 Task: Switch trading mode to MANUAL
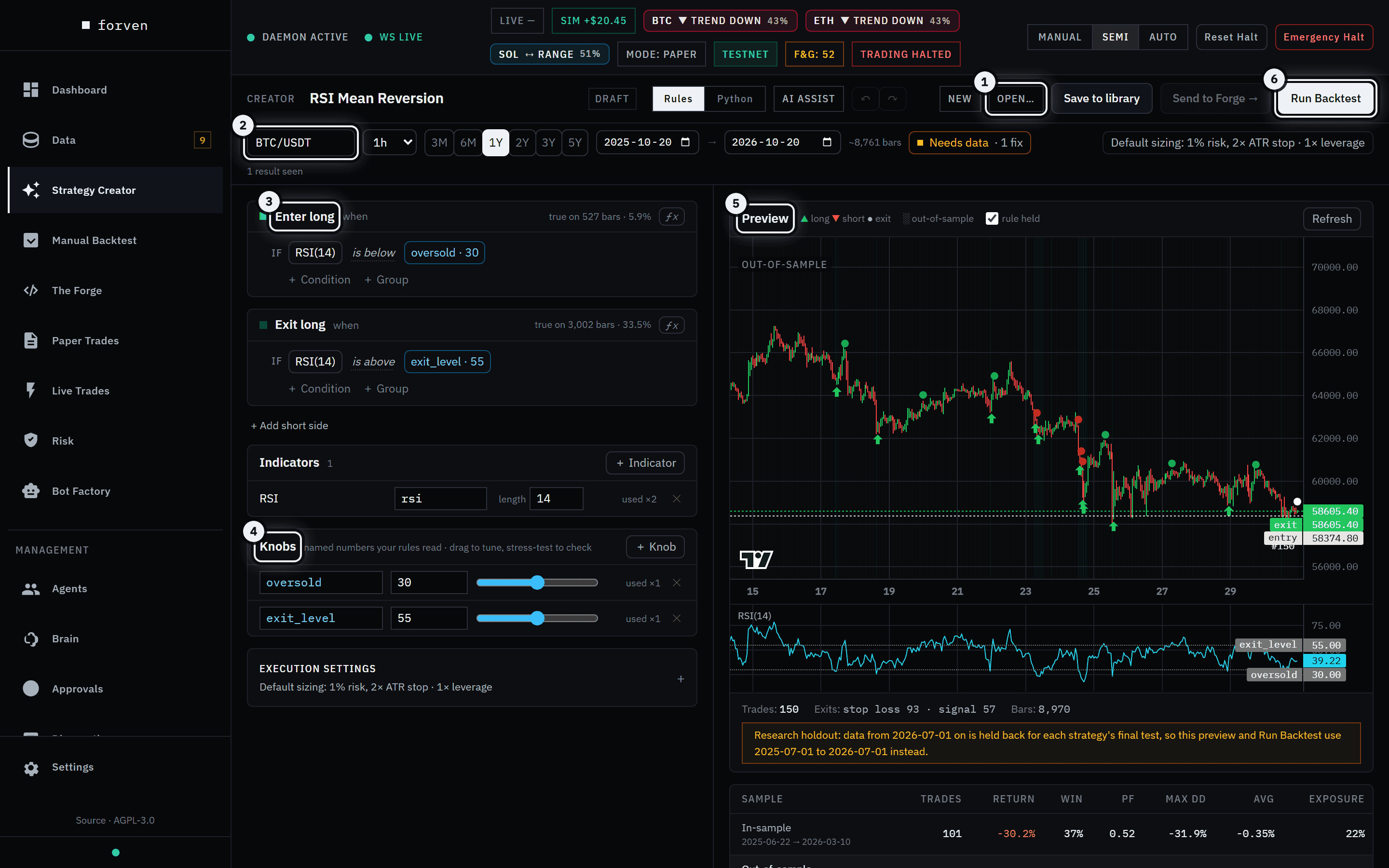pyautogui.click(x=1060, y=37)
